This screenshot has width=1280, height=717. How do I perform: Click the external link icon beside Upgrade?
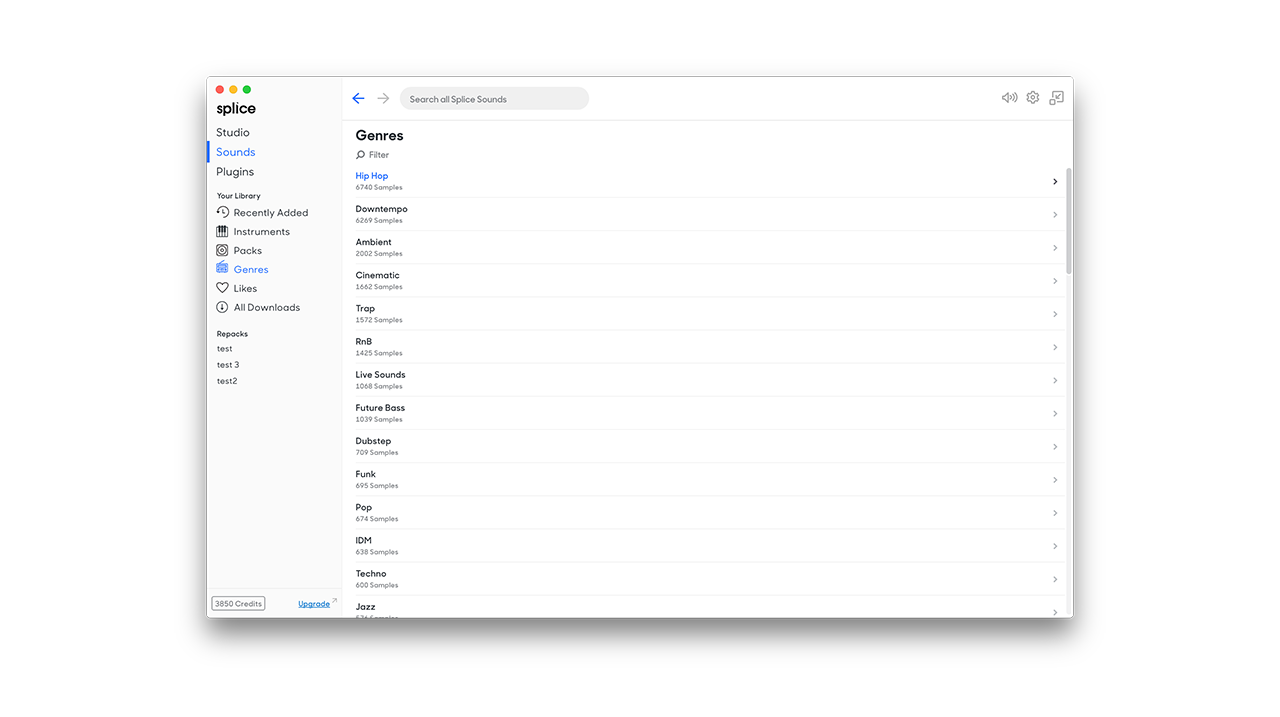tap(335, 601)
